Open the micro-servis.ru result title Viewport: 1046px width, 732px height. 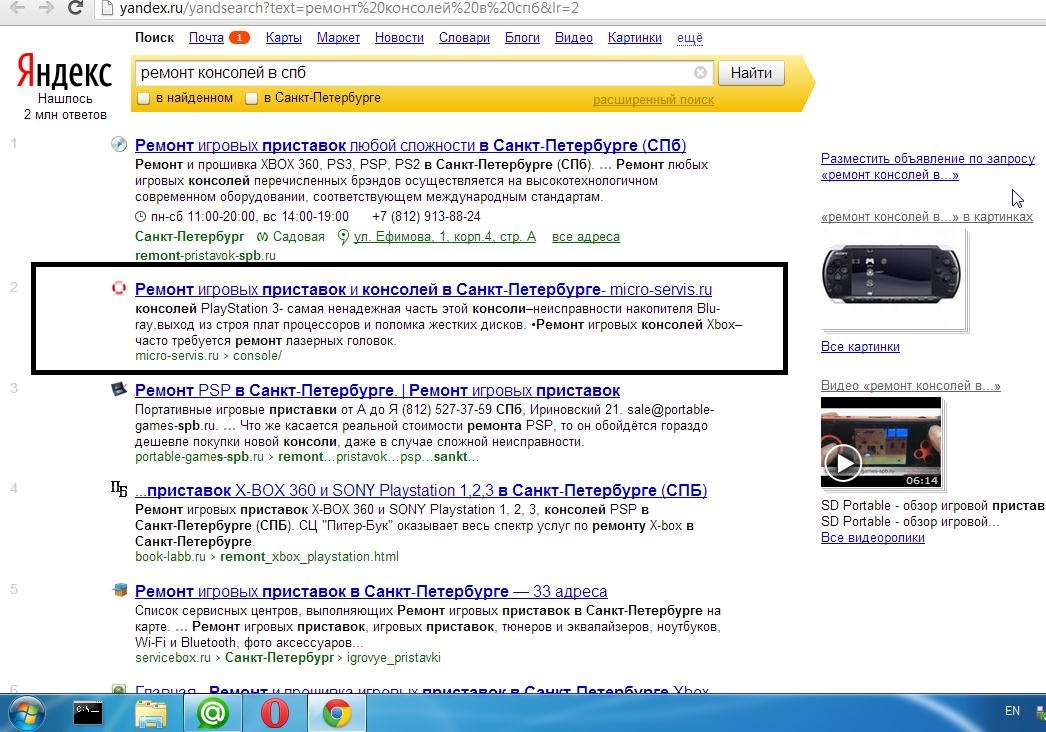tap(423, 289)
